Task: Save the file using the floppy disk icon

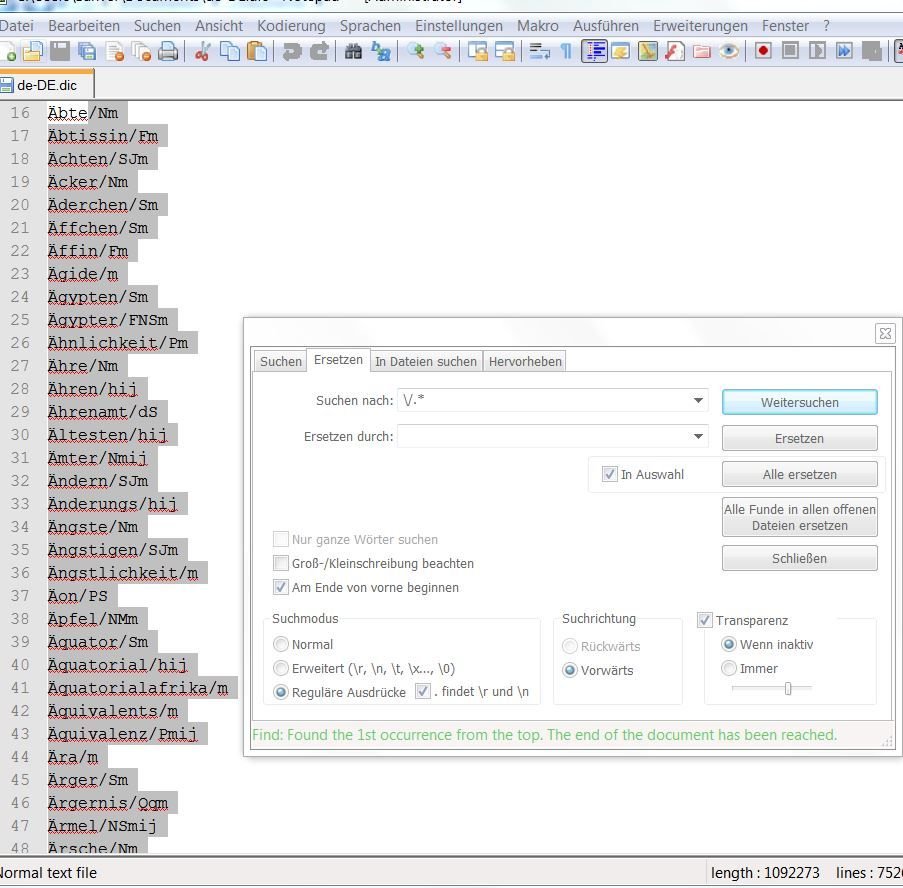Action: pos(59,52)
